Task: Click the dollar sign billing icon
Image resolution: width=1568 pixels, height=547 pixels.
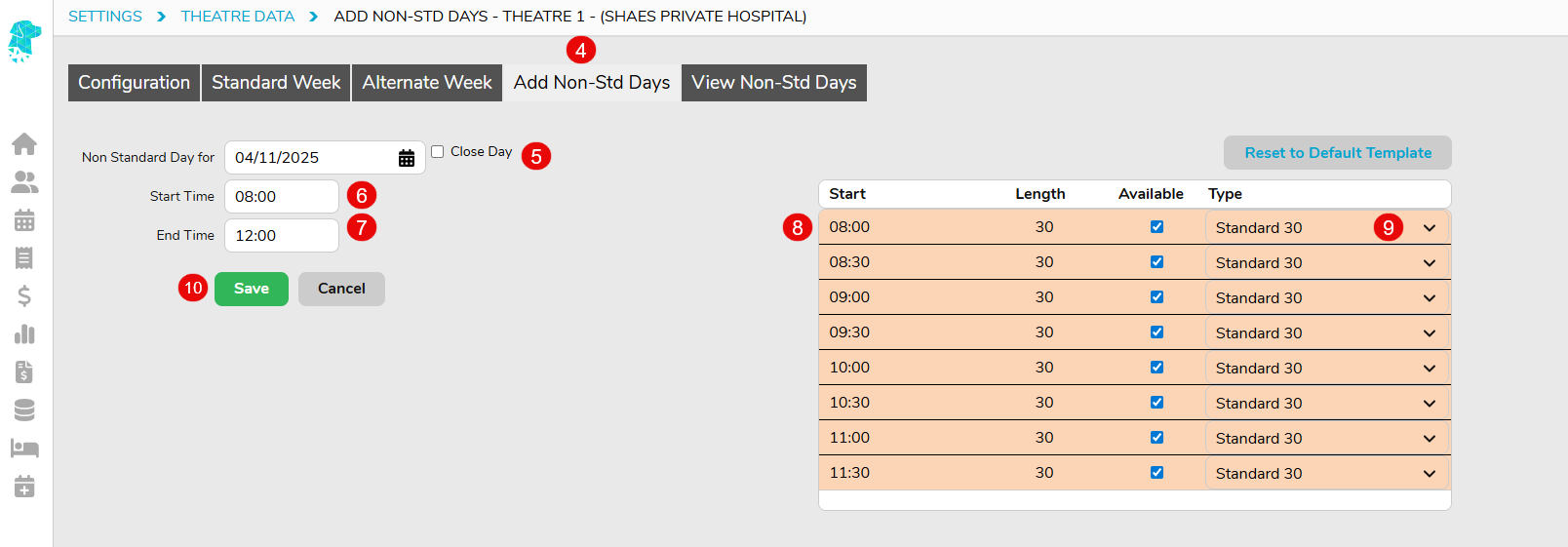Action: pyautogui.click(x=24, y=295)
